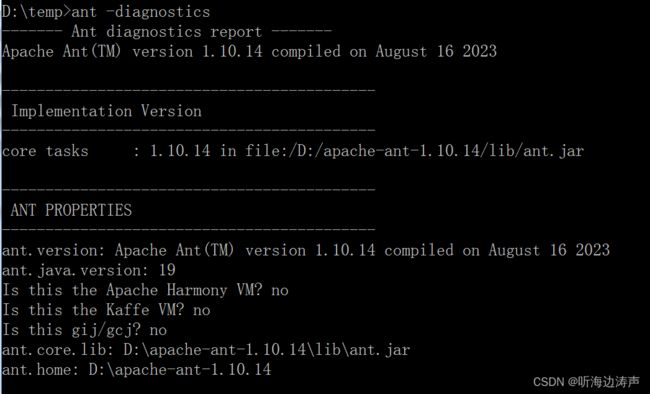Click the 'ant.java.version: 19' line
Screen dimensions: 650x394
point(89,270)
